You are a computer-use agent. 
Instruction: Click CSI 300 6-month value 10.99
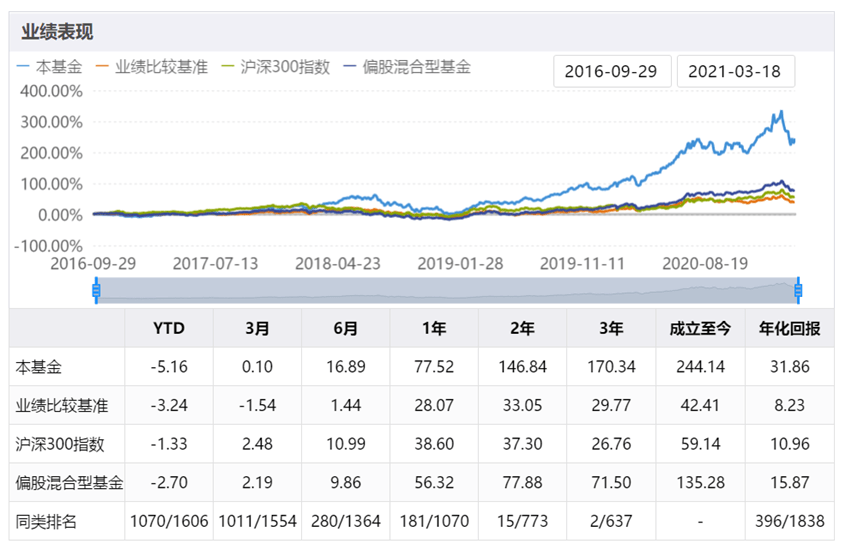click(x=346, y=444)
